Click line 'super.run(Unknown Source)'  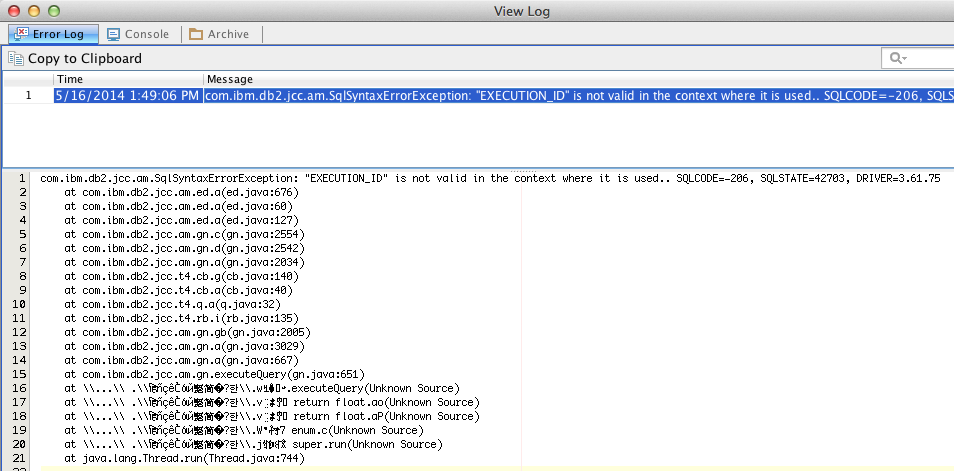click(254, 444)
